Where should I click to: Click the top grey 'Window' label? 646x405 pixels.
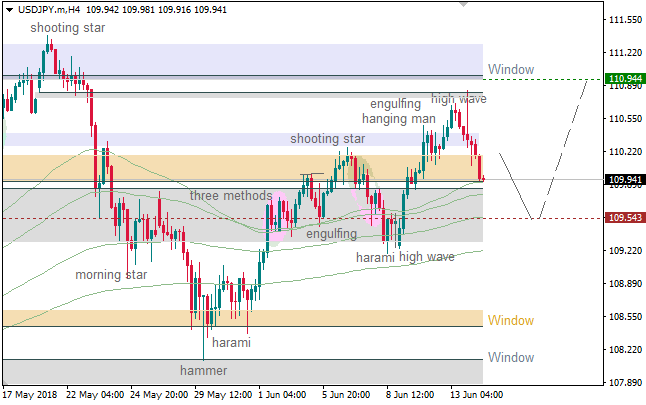pyautogui.click(x=510, y=70)
